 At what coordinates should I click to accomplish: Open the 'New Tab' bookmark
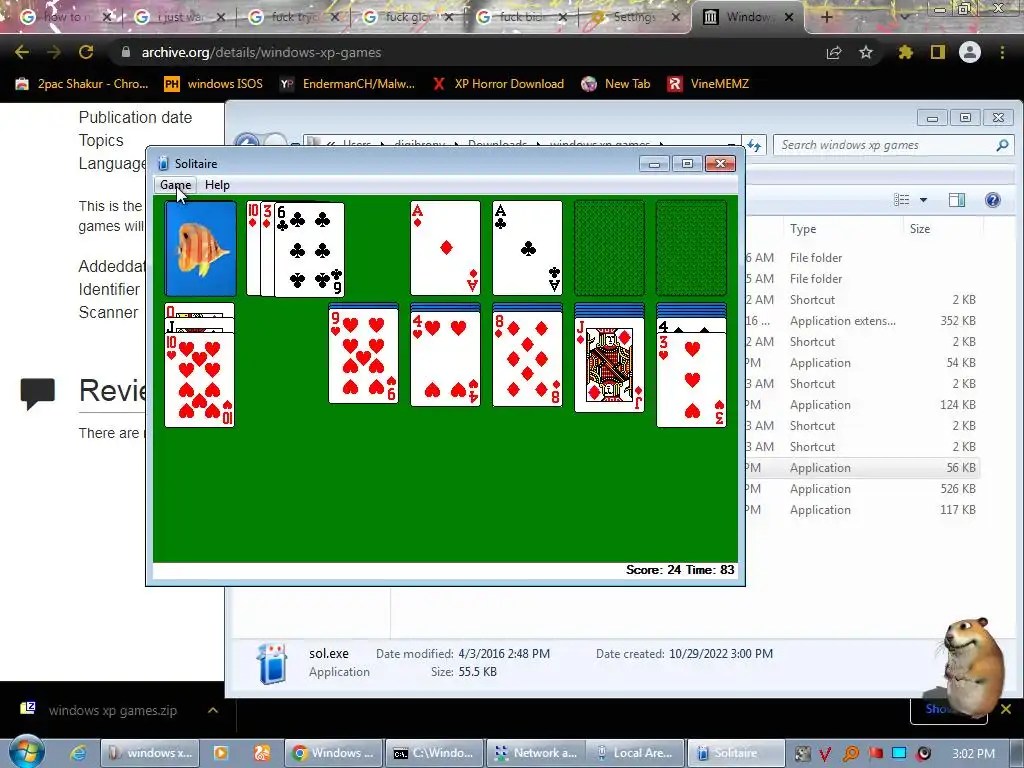coord(616,84)
